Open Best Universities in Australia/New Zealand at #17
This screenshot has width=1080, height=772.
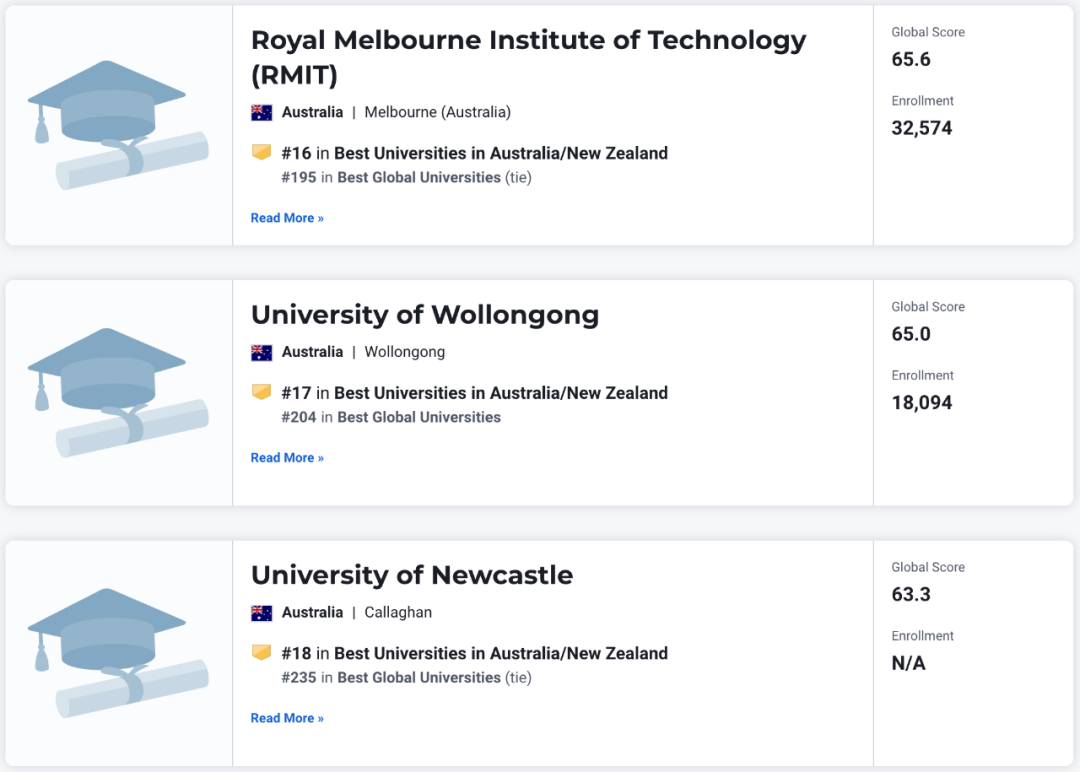(x=501, y=393)
